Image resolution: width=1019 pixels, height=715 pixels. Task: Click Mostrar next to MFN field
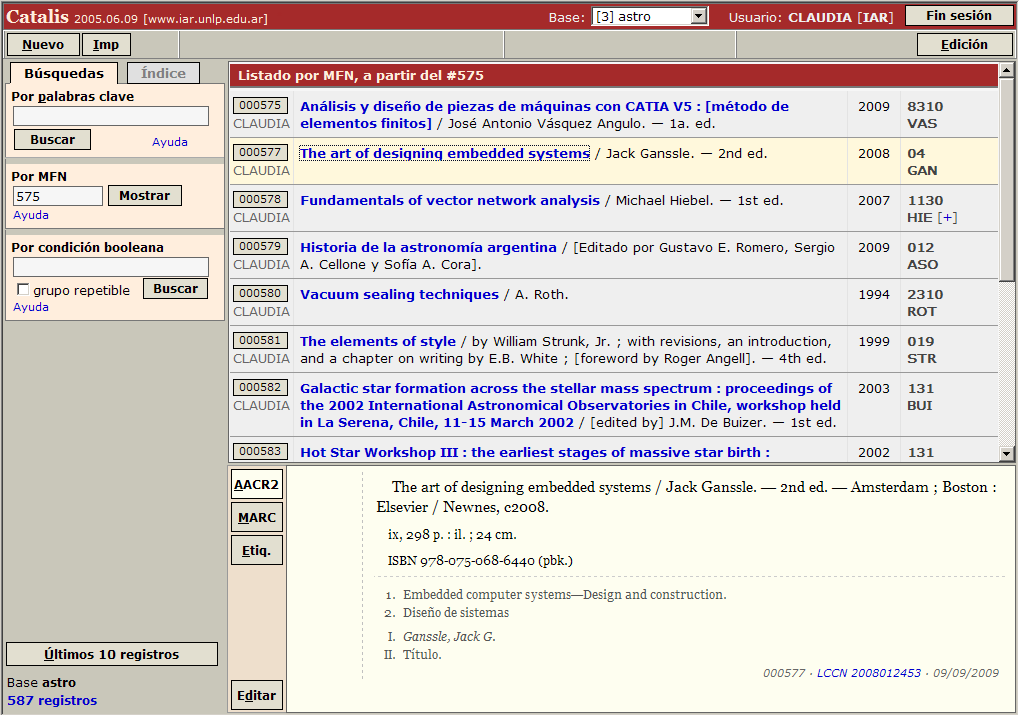coord(144,196)
